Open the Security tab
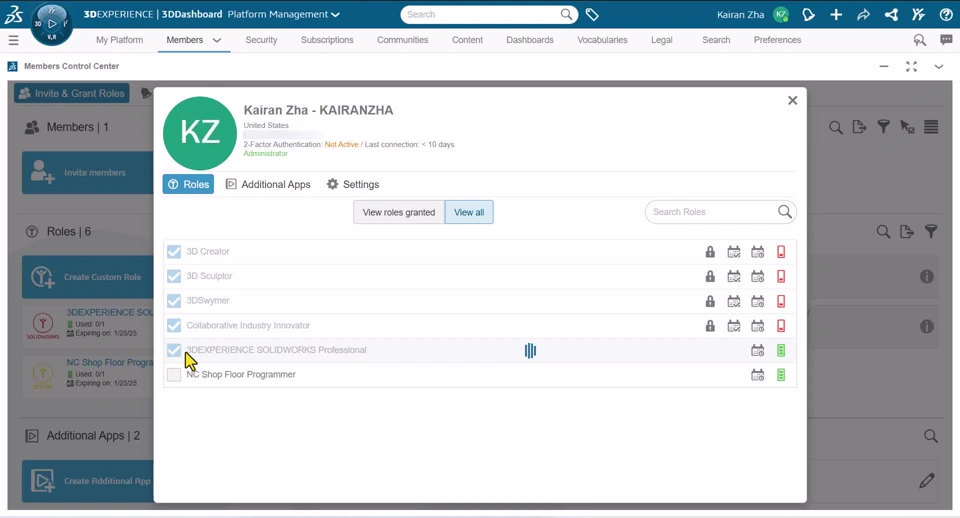 [261, 40]
